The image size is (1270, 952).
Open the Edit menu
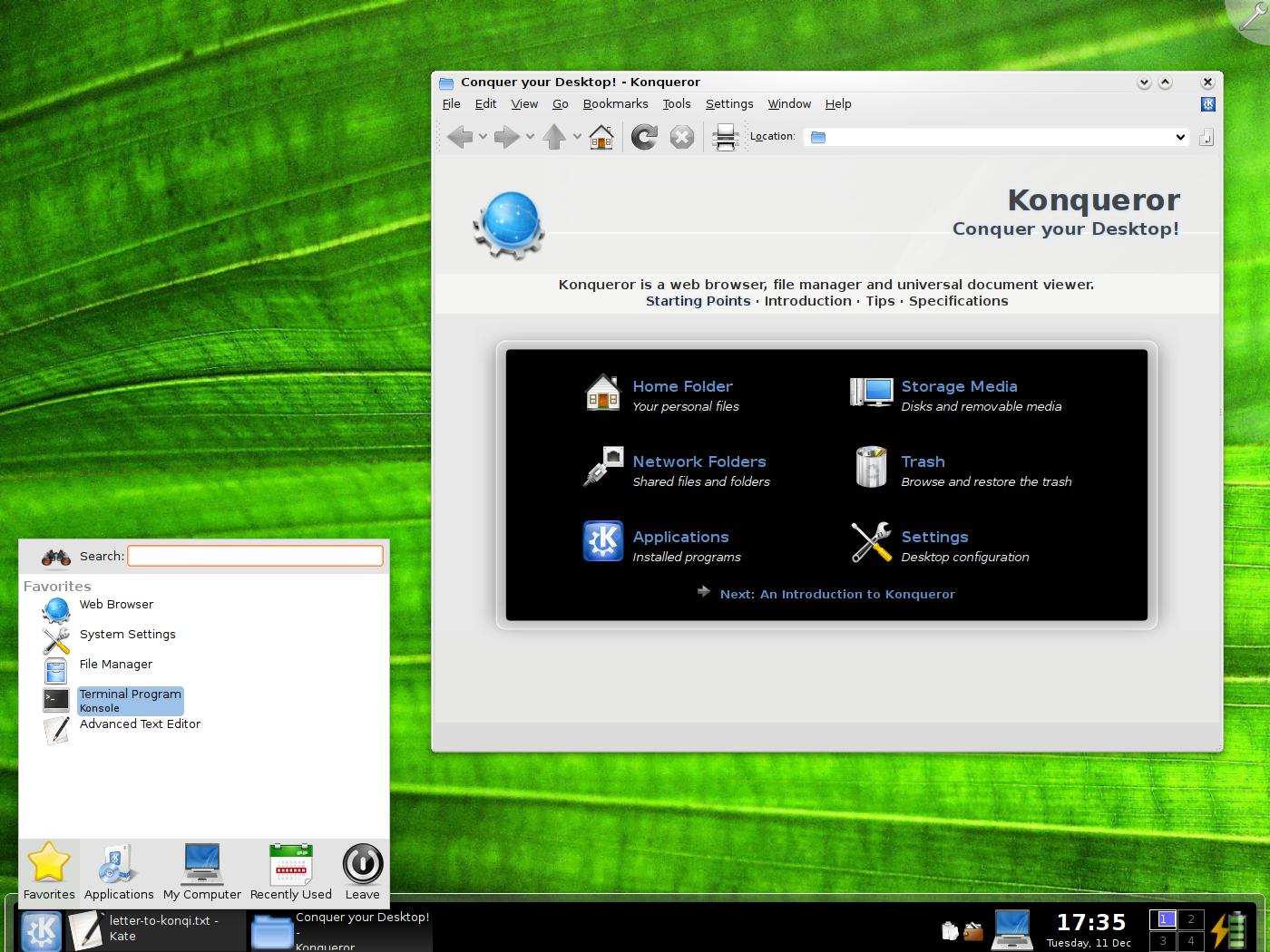click(485, 104)
